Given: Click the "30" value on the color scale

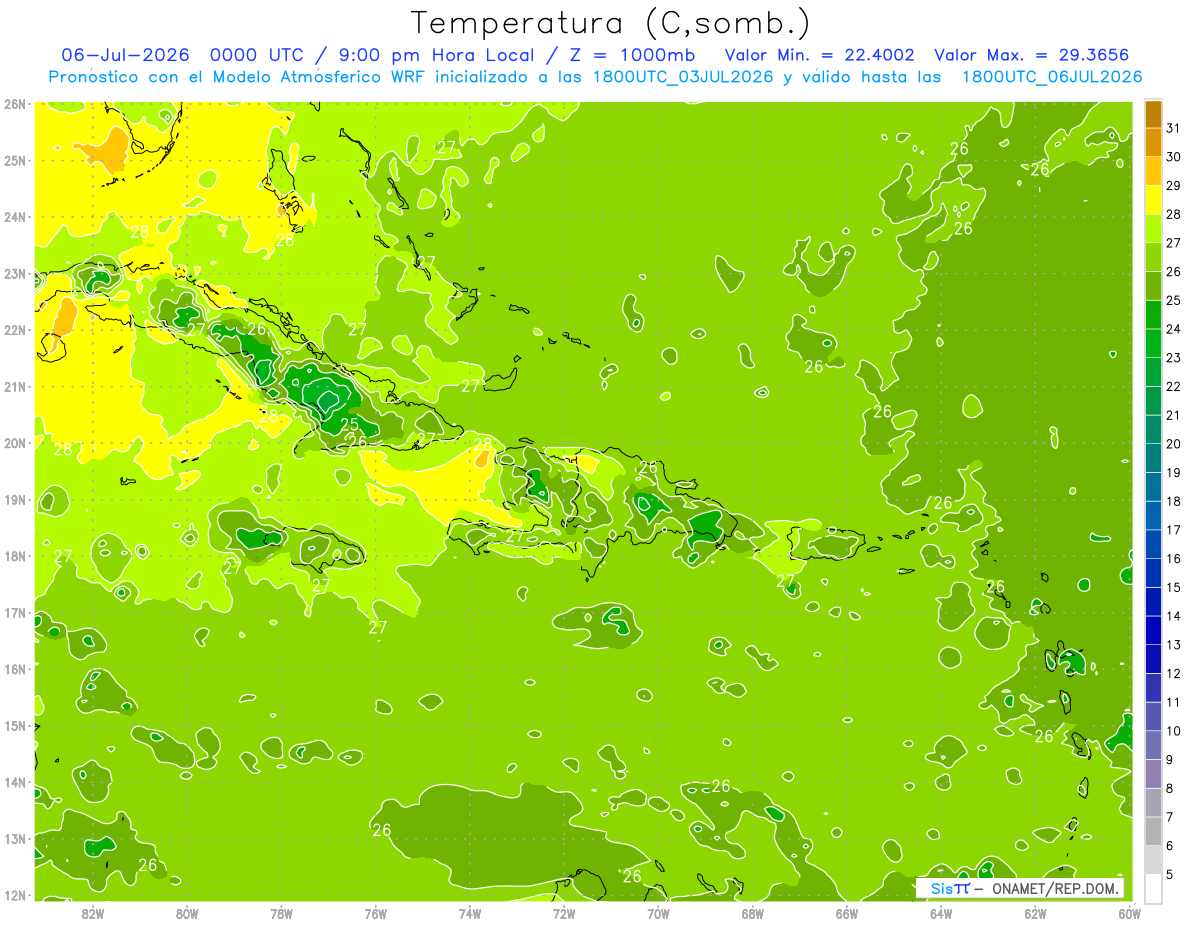Looking at the screenshot, I should (x=1174, y=157).
